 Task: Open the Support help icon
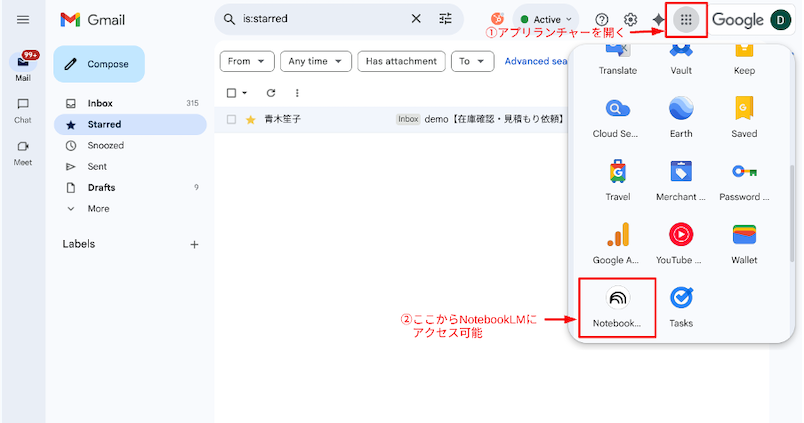601,20
